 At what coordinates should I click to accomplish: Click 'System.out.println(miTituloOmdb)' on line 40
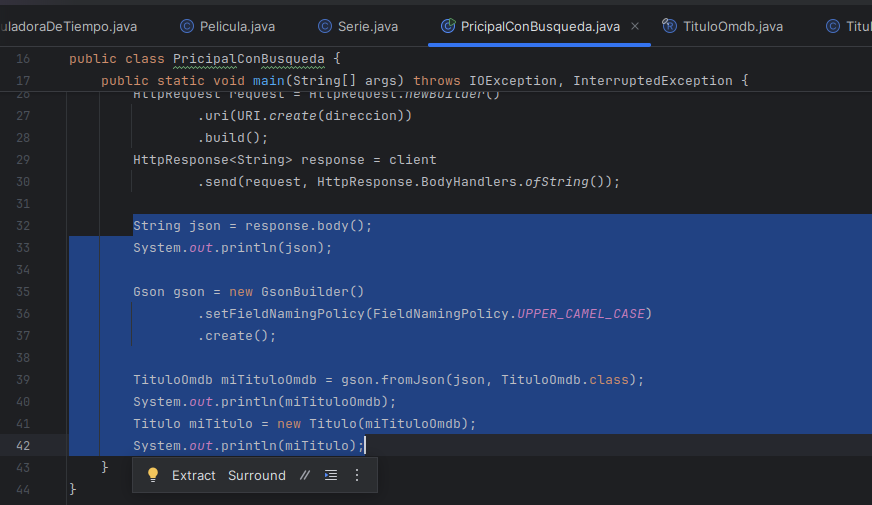260,402
